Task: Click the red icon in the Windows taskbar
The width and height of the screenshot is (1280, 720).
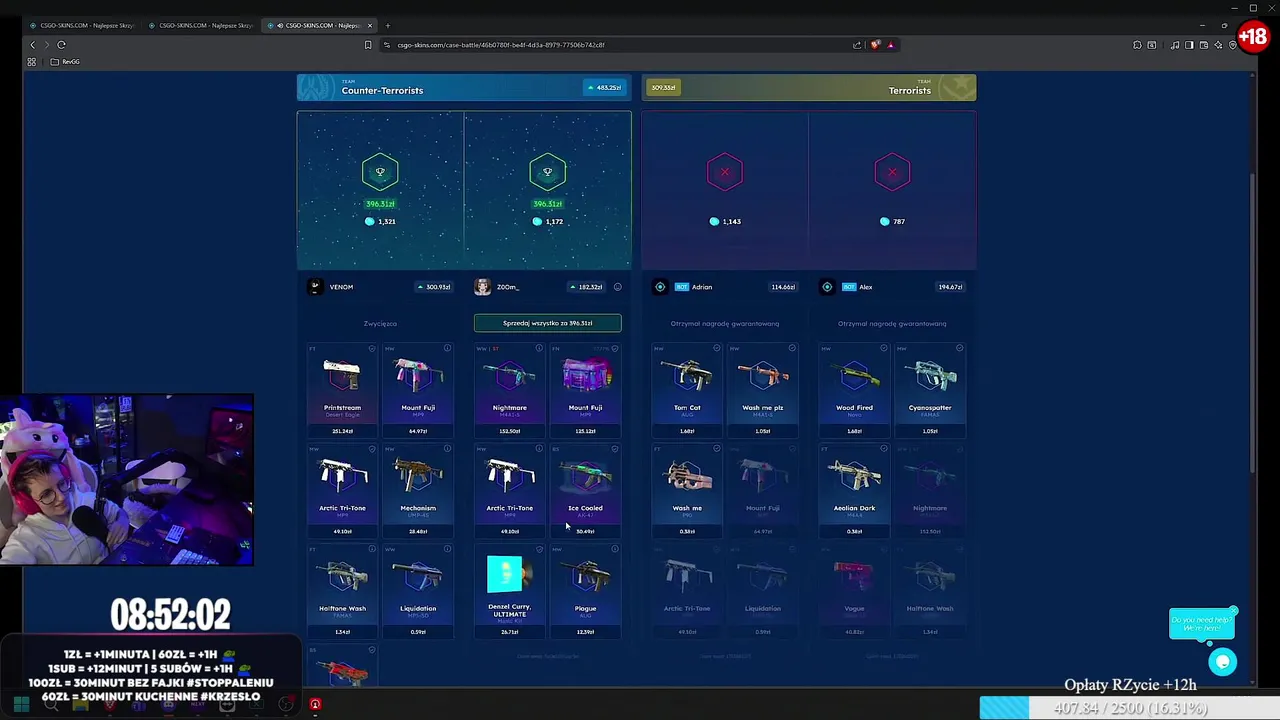Action: [315, 705]
